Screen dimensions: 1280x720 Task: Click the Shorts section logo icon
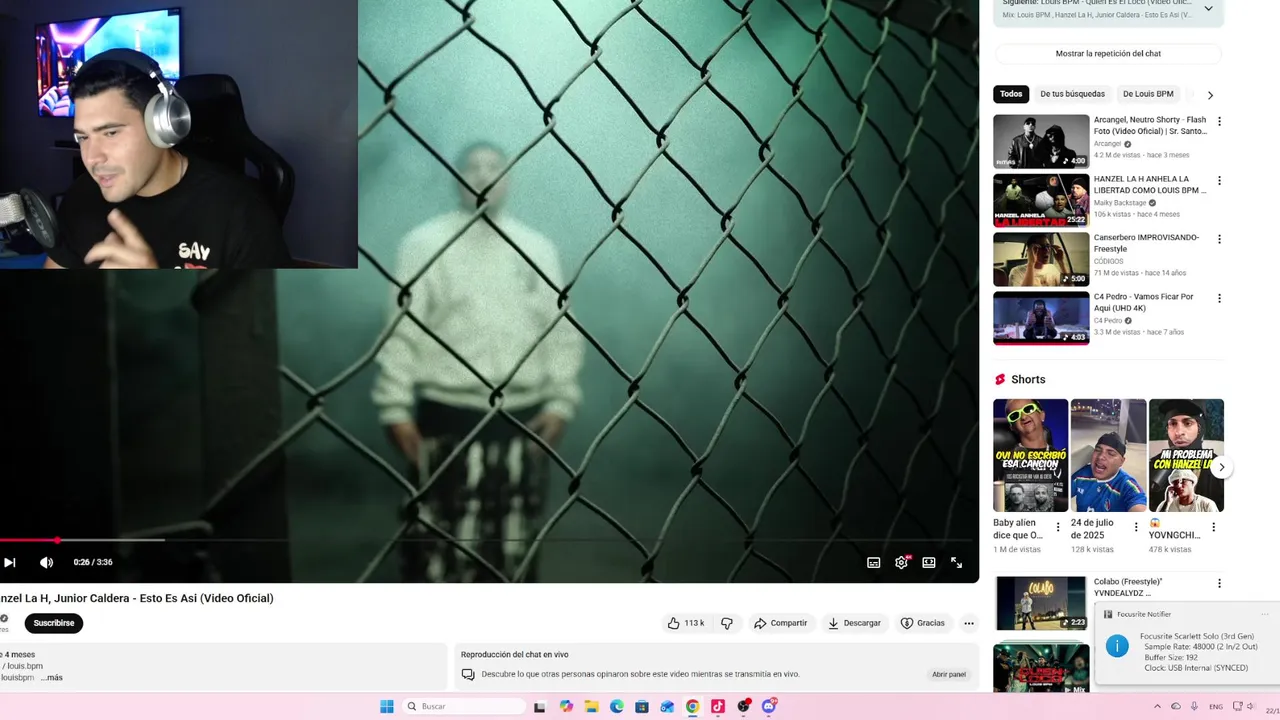point(1000,380)
